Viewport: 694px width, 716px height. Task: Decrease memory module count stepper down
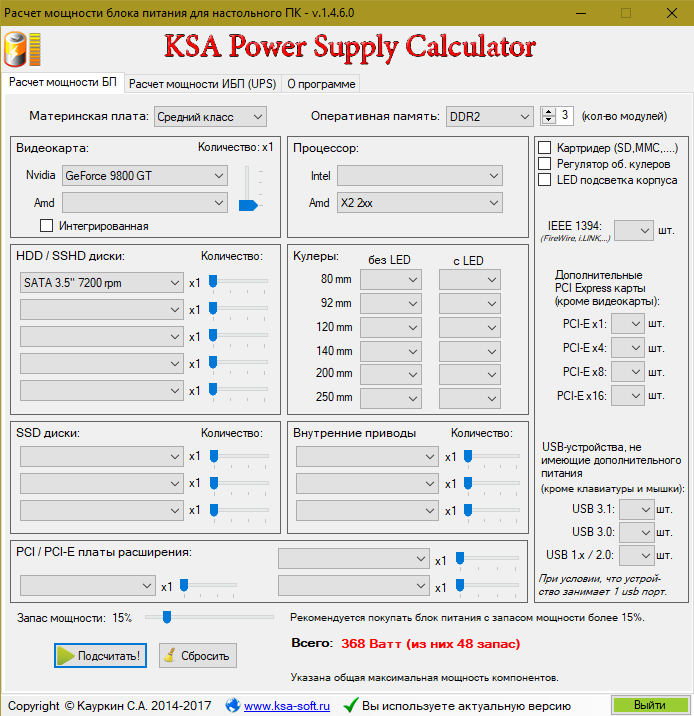coord(548,120)
